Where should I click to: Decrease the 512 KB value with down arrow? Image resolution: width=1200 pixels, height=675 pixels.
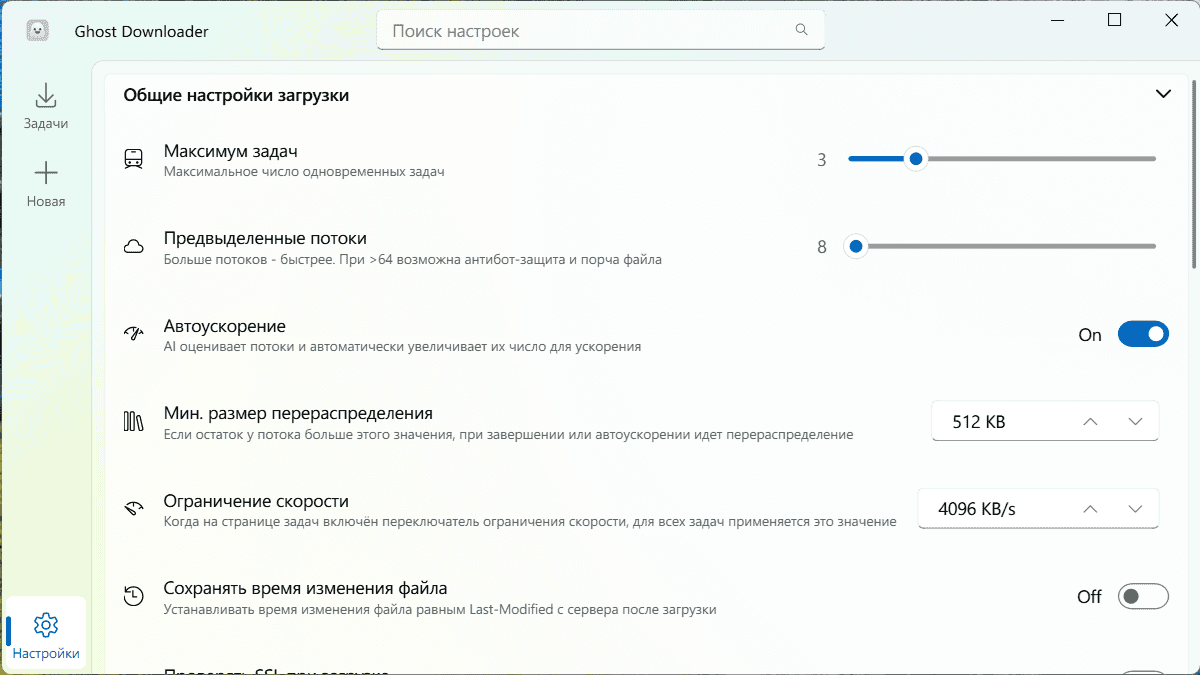1135,421
